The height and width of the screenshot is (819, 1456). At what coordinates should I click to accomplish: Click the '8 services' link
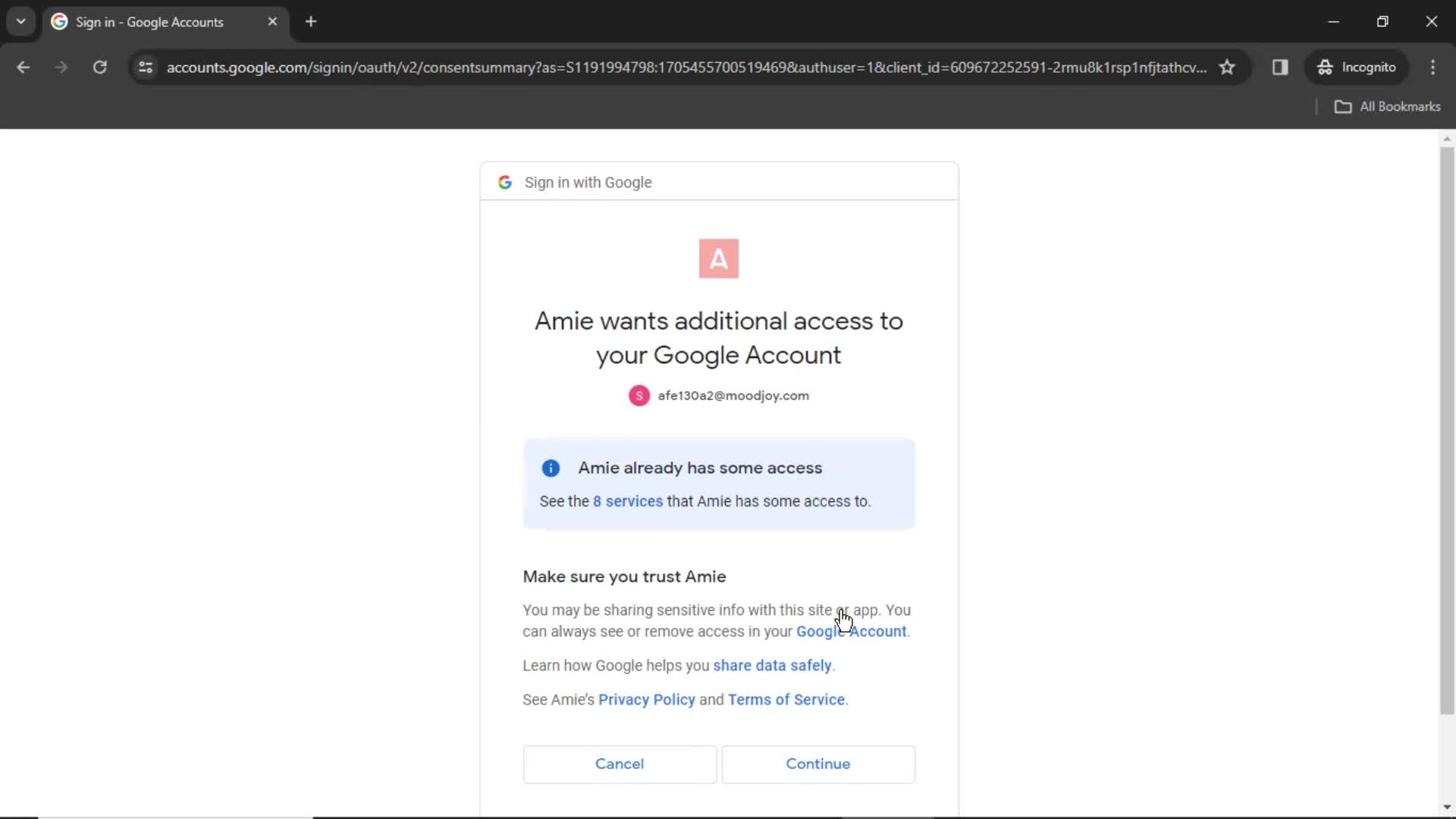627,501
